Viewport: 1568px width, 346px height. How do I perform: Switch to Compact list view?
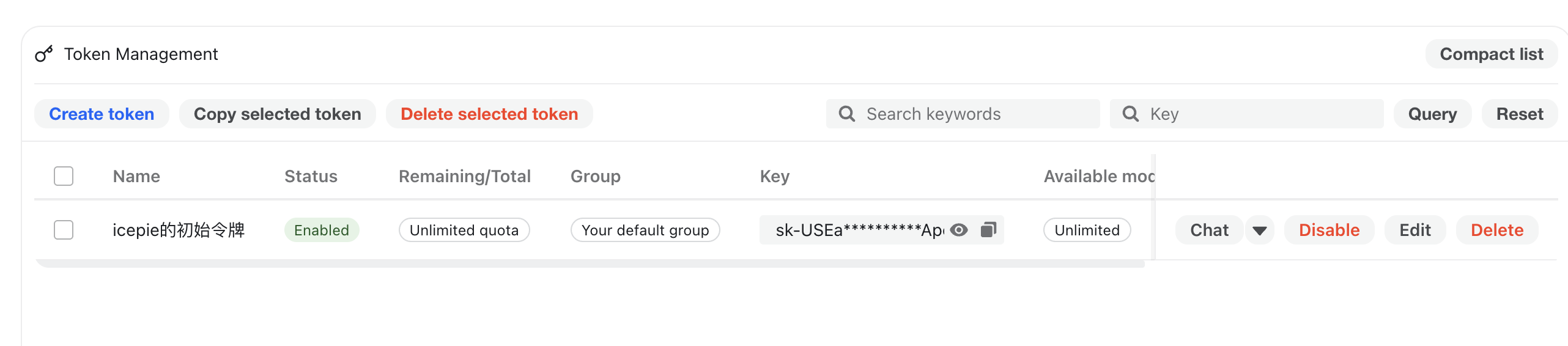click(1491, 54)
